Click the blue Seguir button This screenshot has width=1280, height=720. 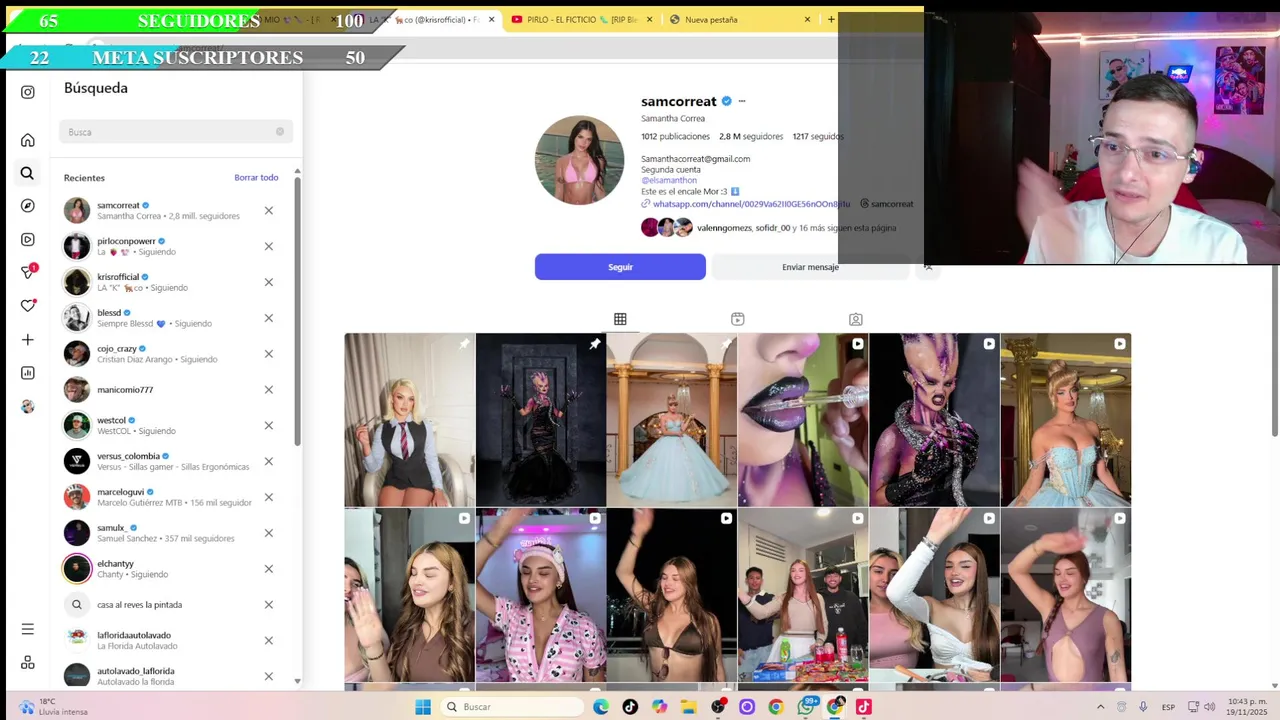click(620, 267)
